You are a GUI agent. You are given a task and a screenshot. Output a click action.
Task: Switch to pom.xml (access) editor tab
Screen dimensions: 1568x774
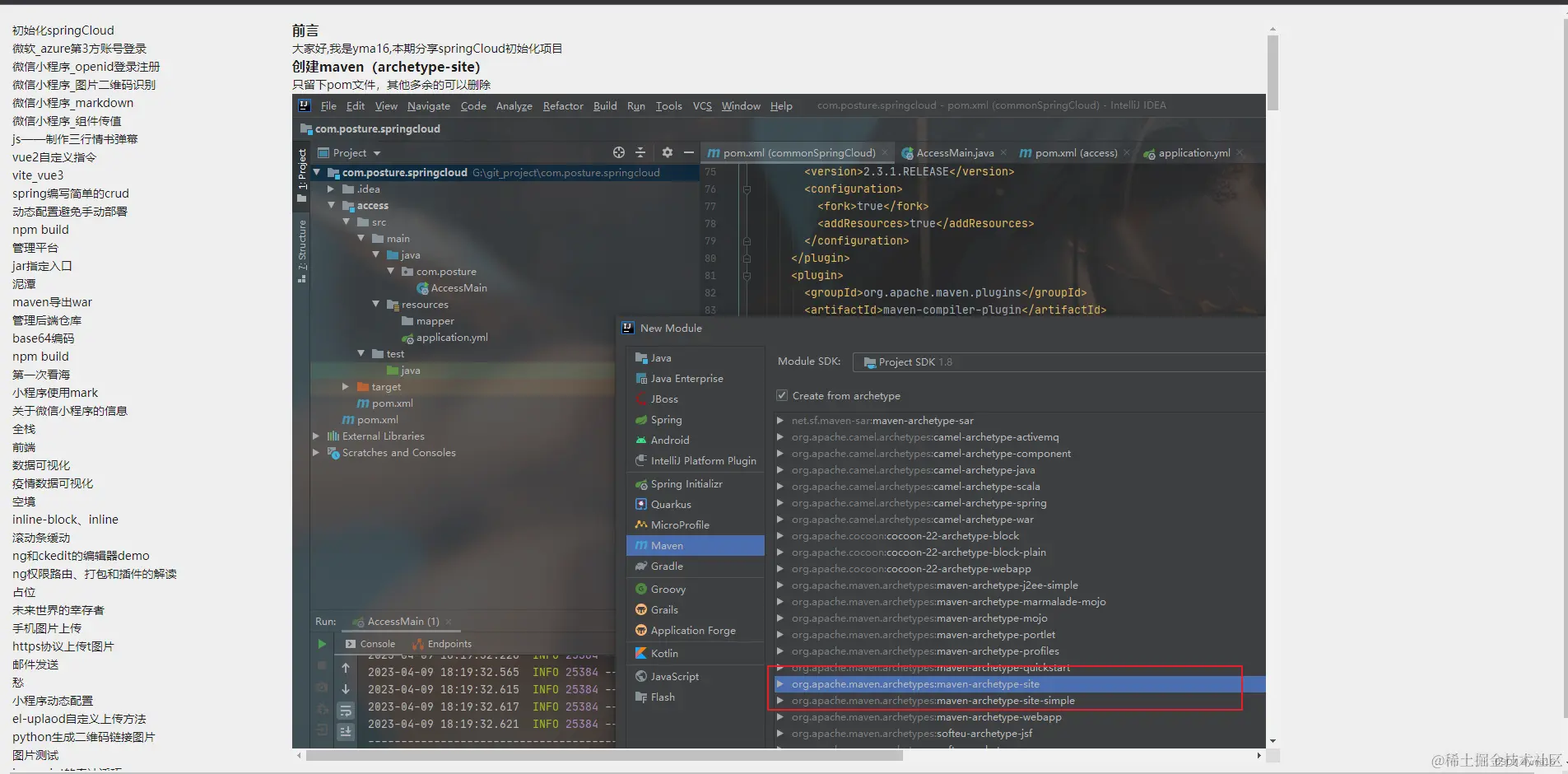tap(1076, 153)
